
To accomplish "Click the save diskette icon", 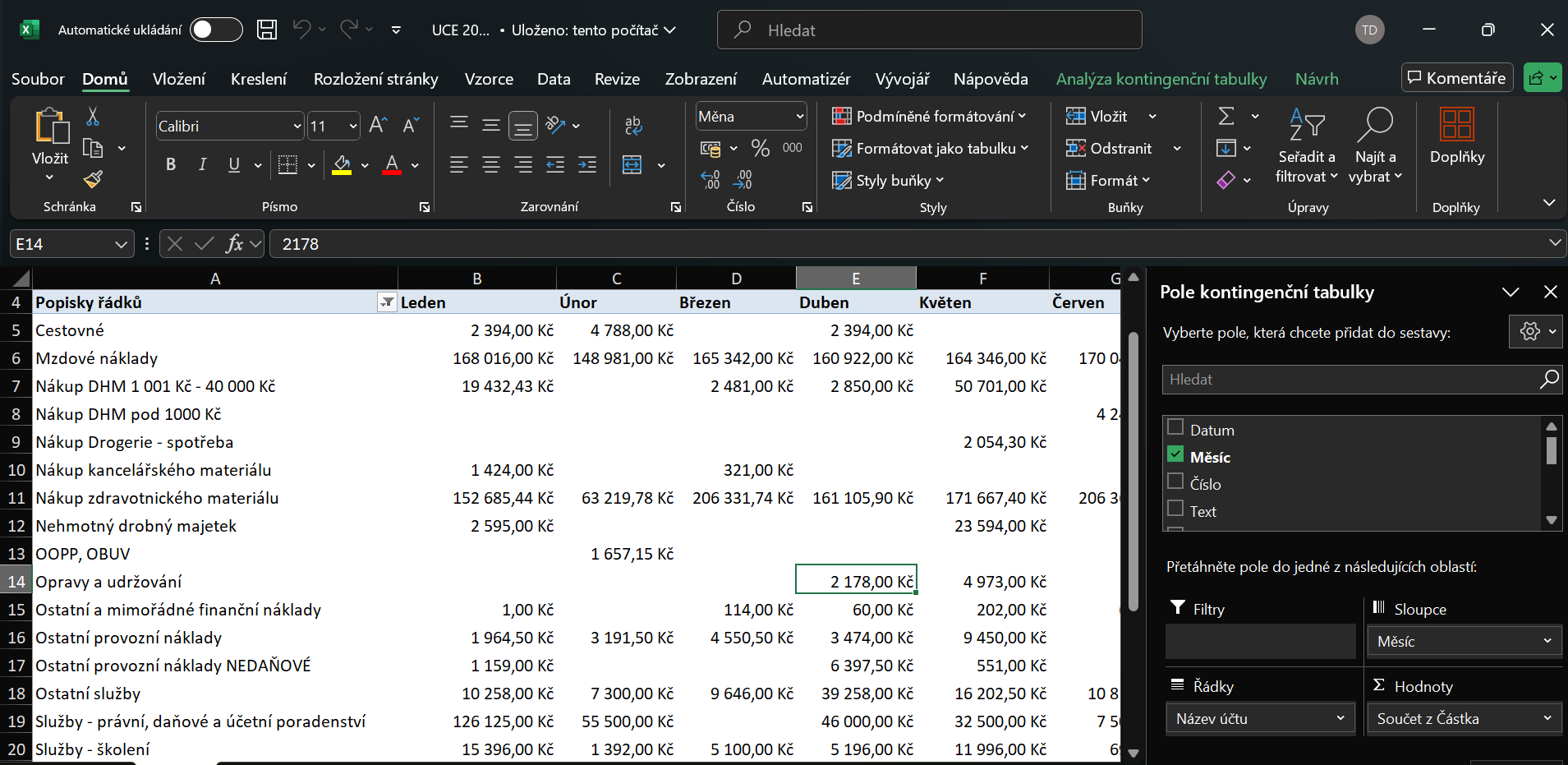I will [x=267, y=30].
